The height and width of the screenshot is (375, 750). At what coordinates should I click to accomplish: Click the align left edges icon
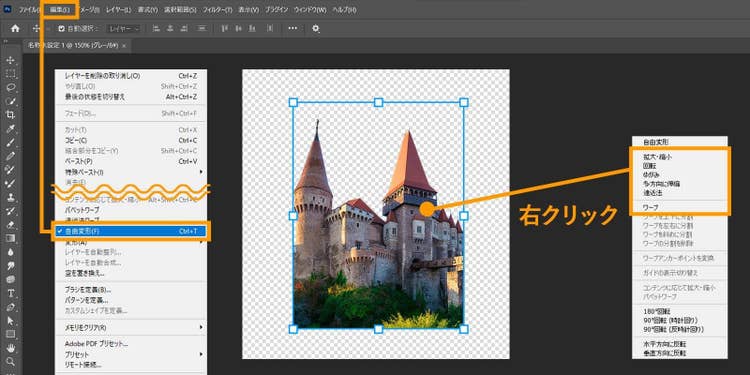click(156, 28)
